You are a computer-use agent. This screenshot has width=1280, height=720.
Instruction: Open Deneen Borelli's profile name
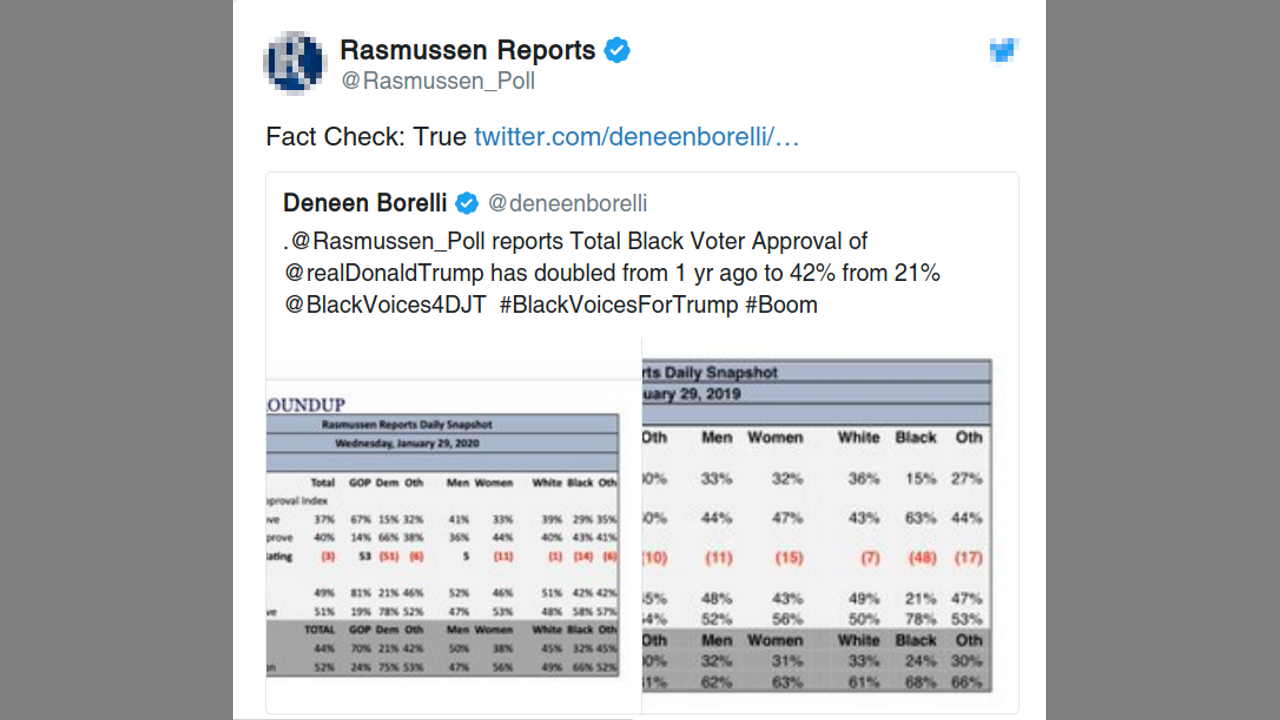pyautogui.click(x=365, y=204)
